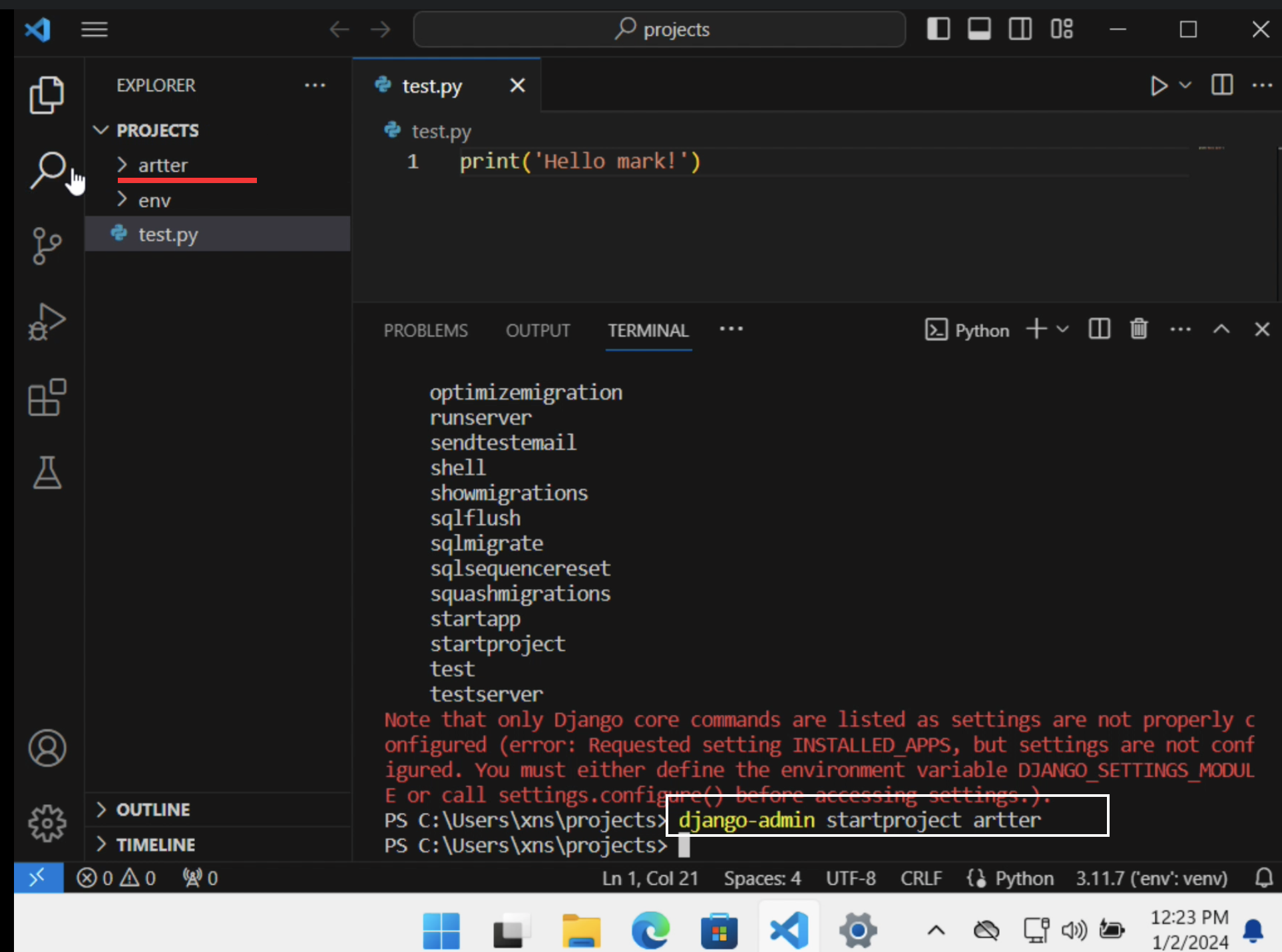Select the TERMINAL tab
Viewport: 1282px width, 952px height.
click(648, 330)
